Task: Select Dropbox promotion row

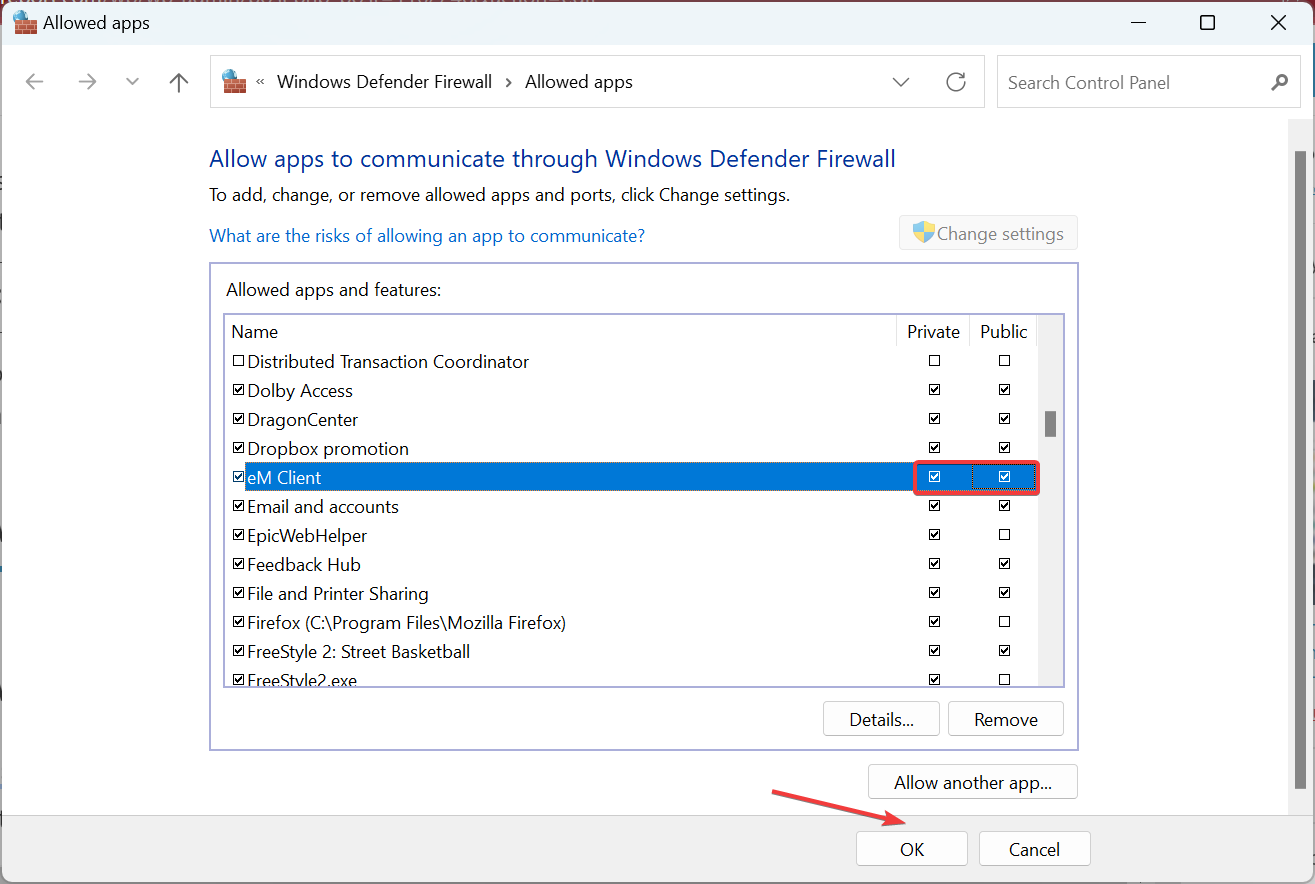Action: pos(631,448)
